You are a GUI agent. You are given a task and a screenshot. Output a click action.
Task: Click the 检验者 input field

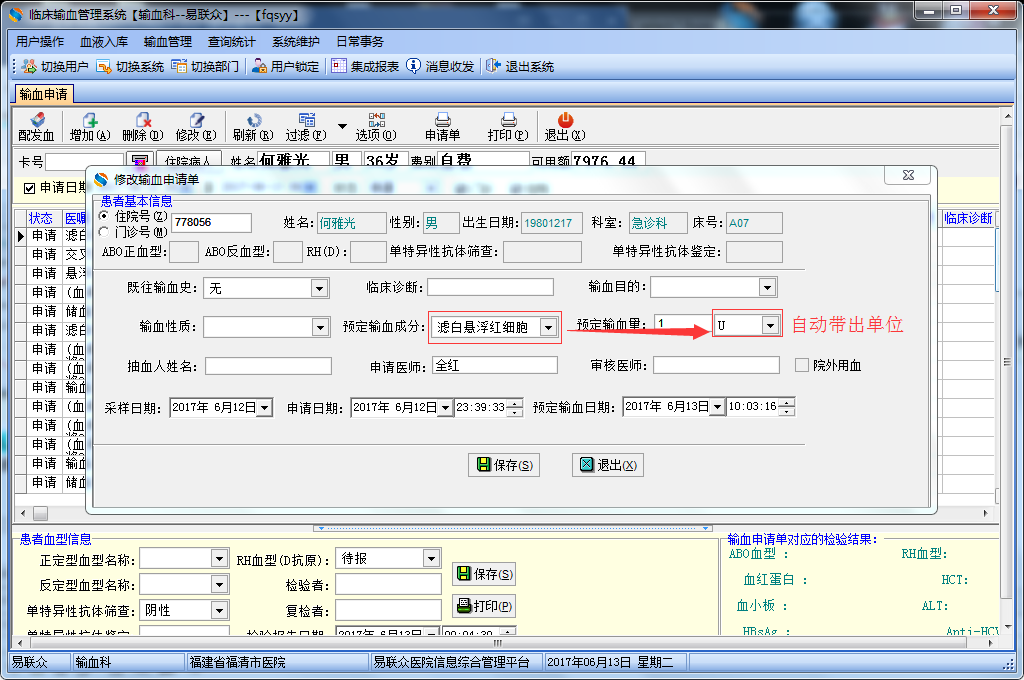click(x=389, y=585)
